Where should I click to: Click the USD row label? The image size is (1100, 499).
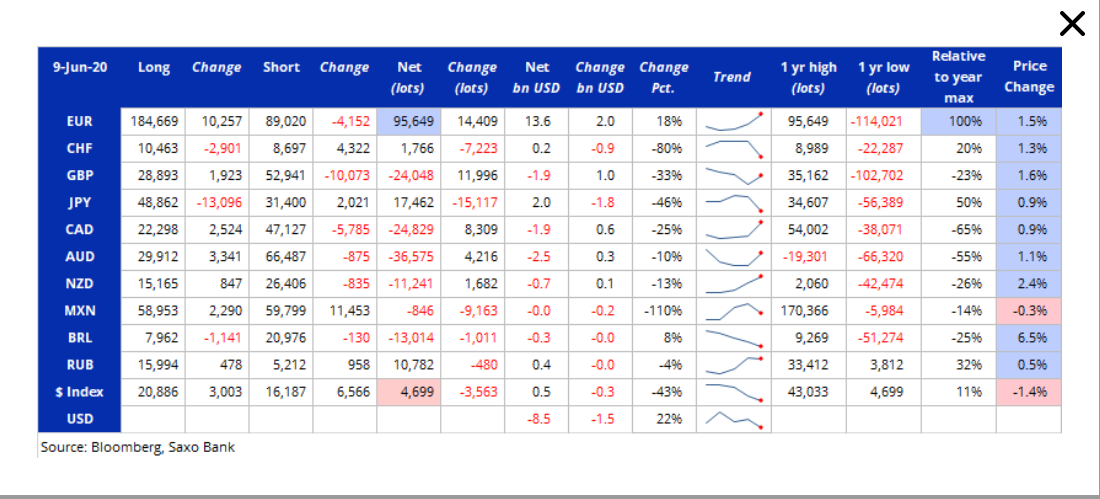pyautogui.click(x=80, y=420)
